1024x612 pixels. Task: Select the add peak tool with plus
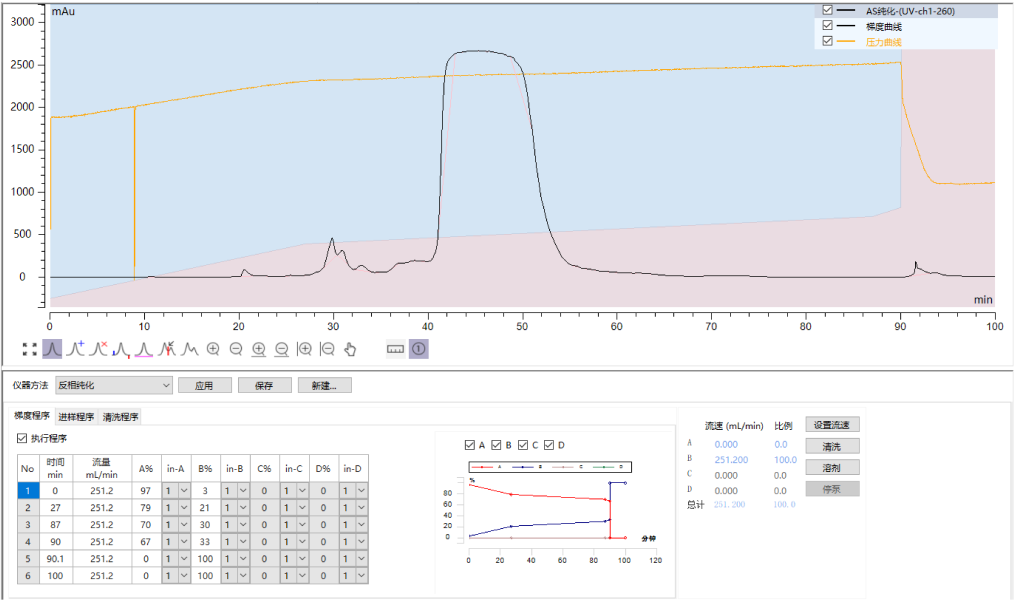coord(75,349)
